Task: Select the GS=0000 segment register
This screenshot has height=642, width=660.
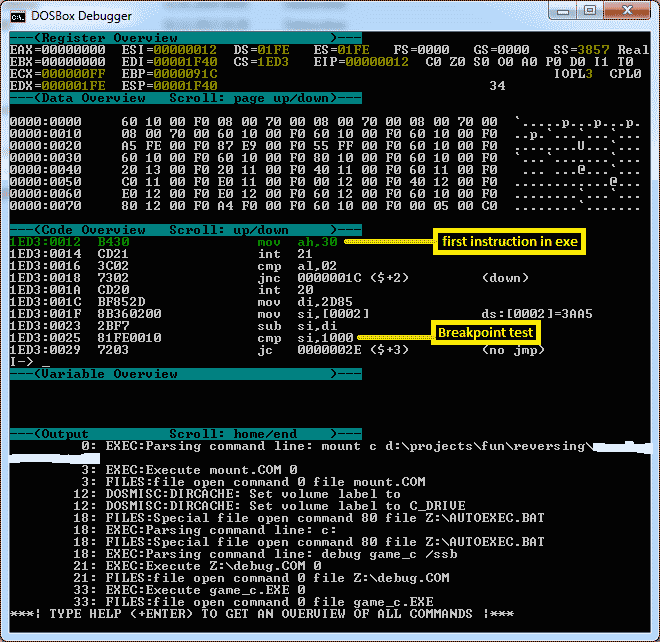Action: (501, 50)
